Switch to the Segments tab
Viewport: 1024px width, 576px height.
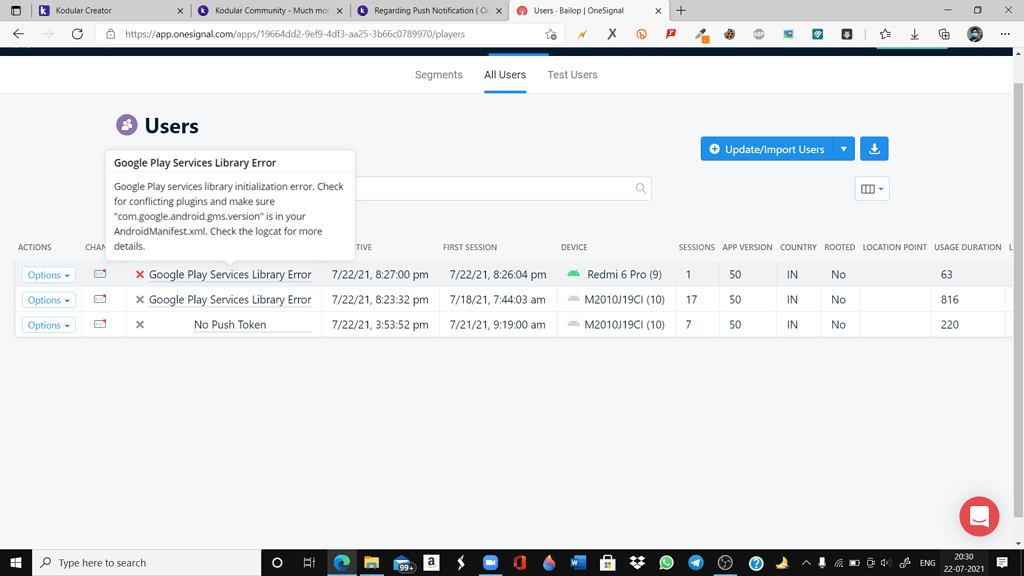(438, 74)
